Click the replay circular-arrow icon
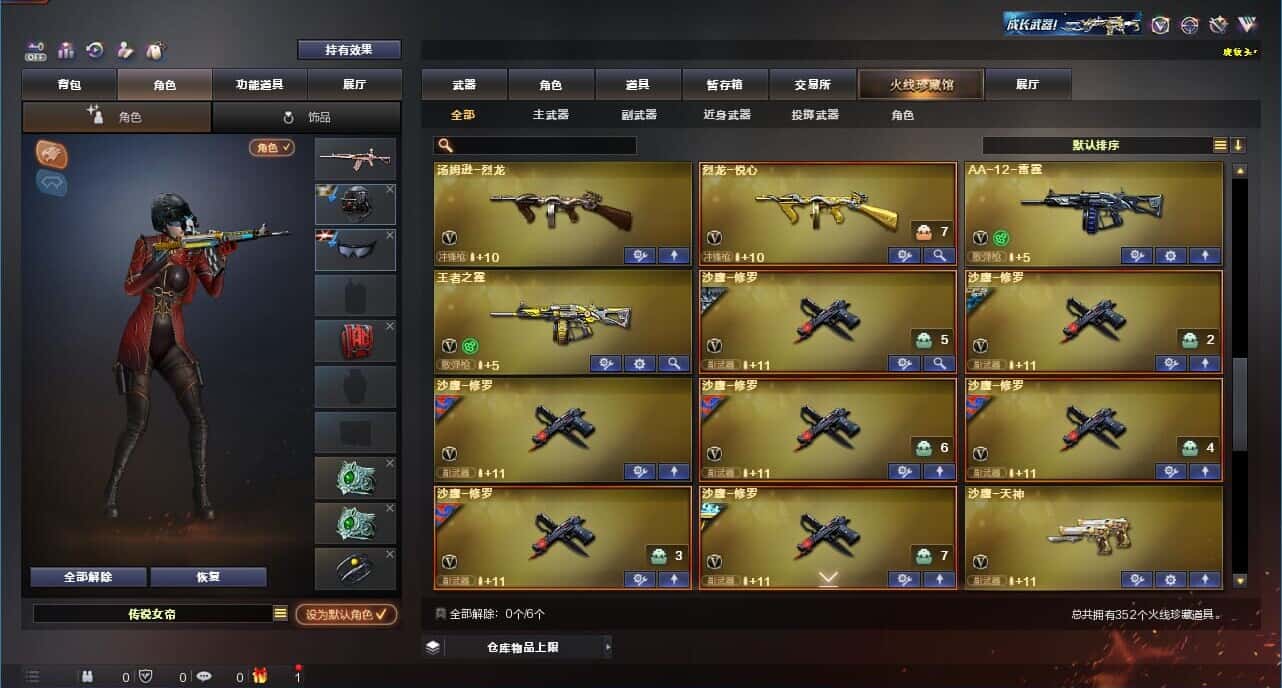This screenshot has width=1282, height=688. (96, 50)
